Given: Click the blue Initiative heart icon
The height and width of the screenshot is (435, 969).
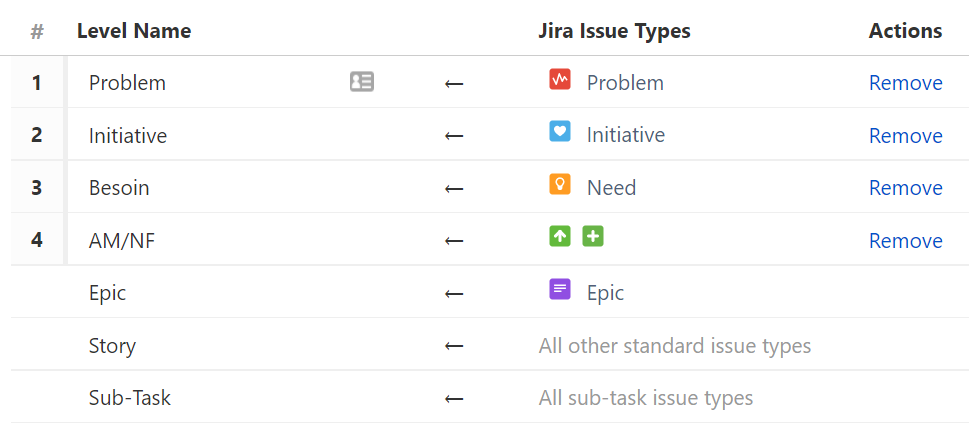Looking at the screenshot, I should pos(559,131).
